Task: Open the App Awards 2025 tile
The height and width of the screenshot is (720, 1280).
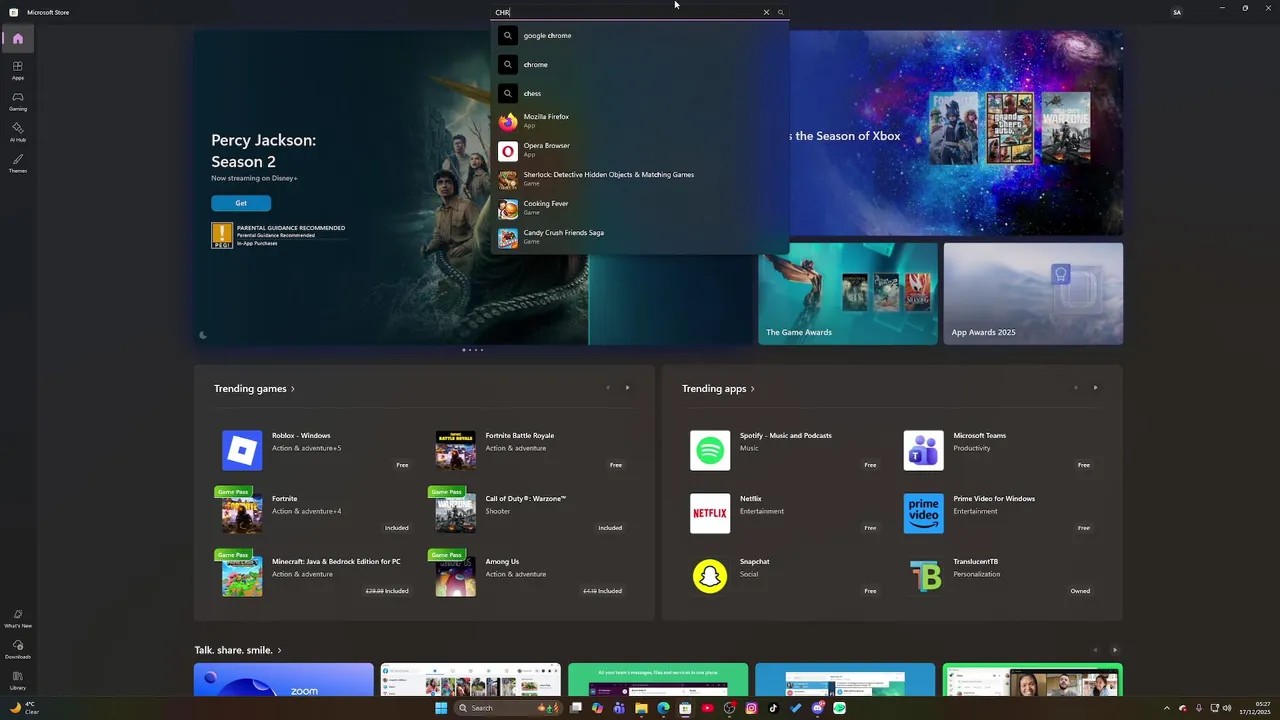Action: (1033, 293)
